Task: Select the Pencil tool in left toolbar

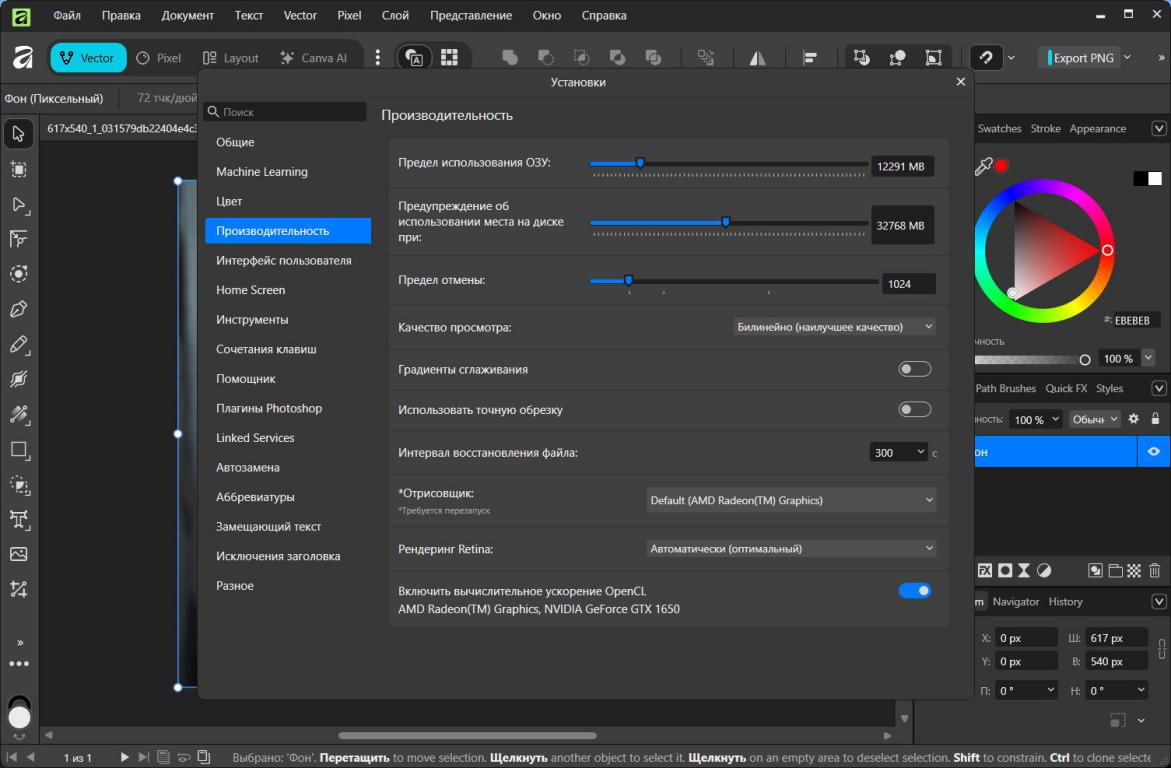Action: 18,344
